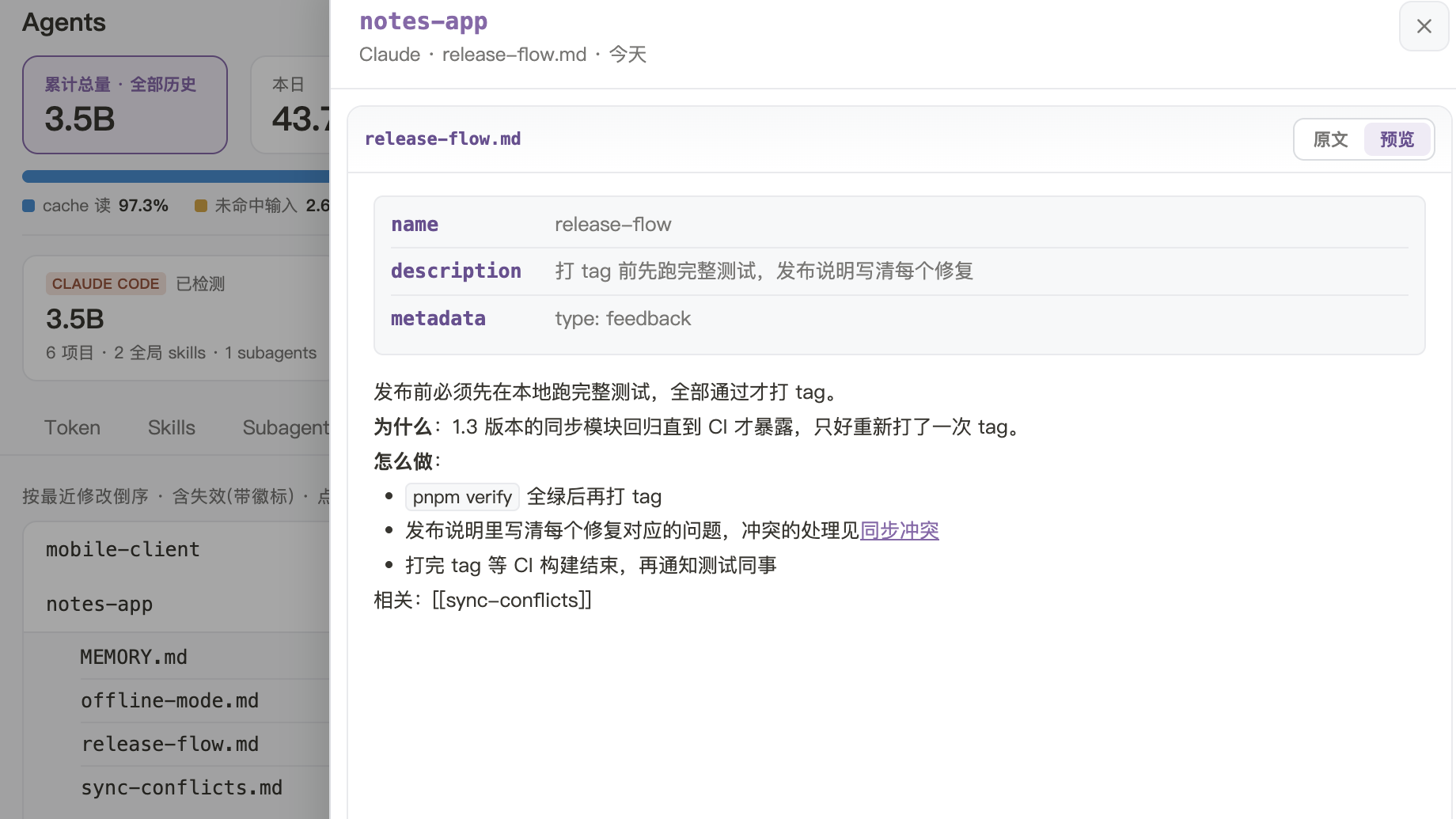Image resolution: width=1456 pixels, height=819 pixels.
Task: Click the orange 未命中输入 legend swatch
Action: click(201, 206)
